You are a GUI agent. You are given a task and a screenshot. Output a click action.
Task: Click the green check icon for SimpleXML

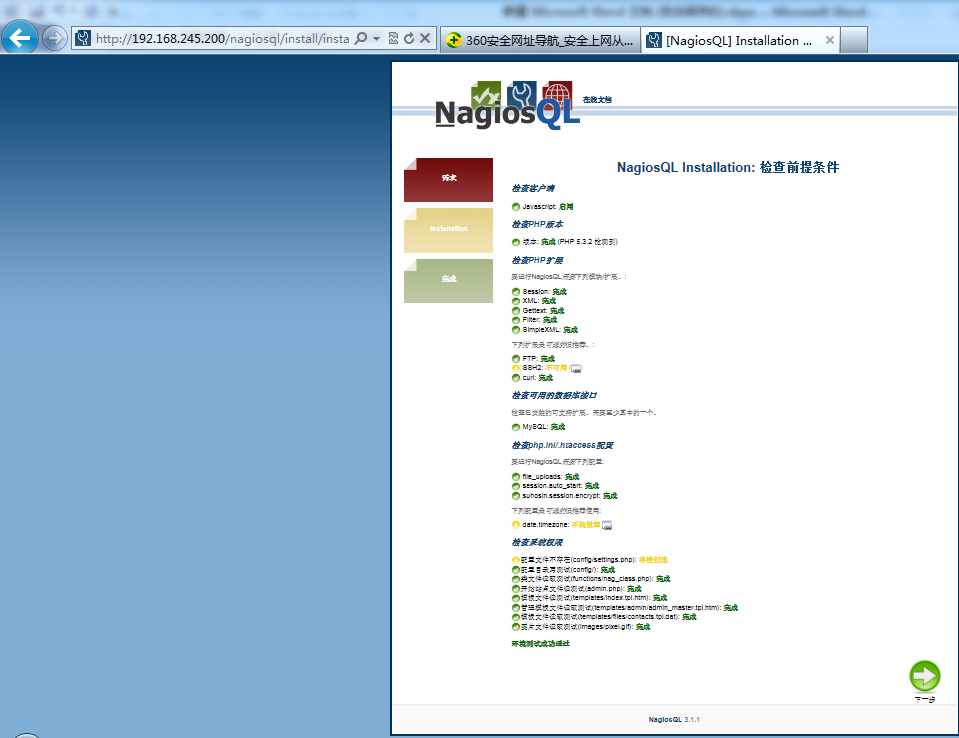coord(516,330)
